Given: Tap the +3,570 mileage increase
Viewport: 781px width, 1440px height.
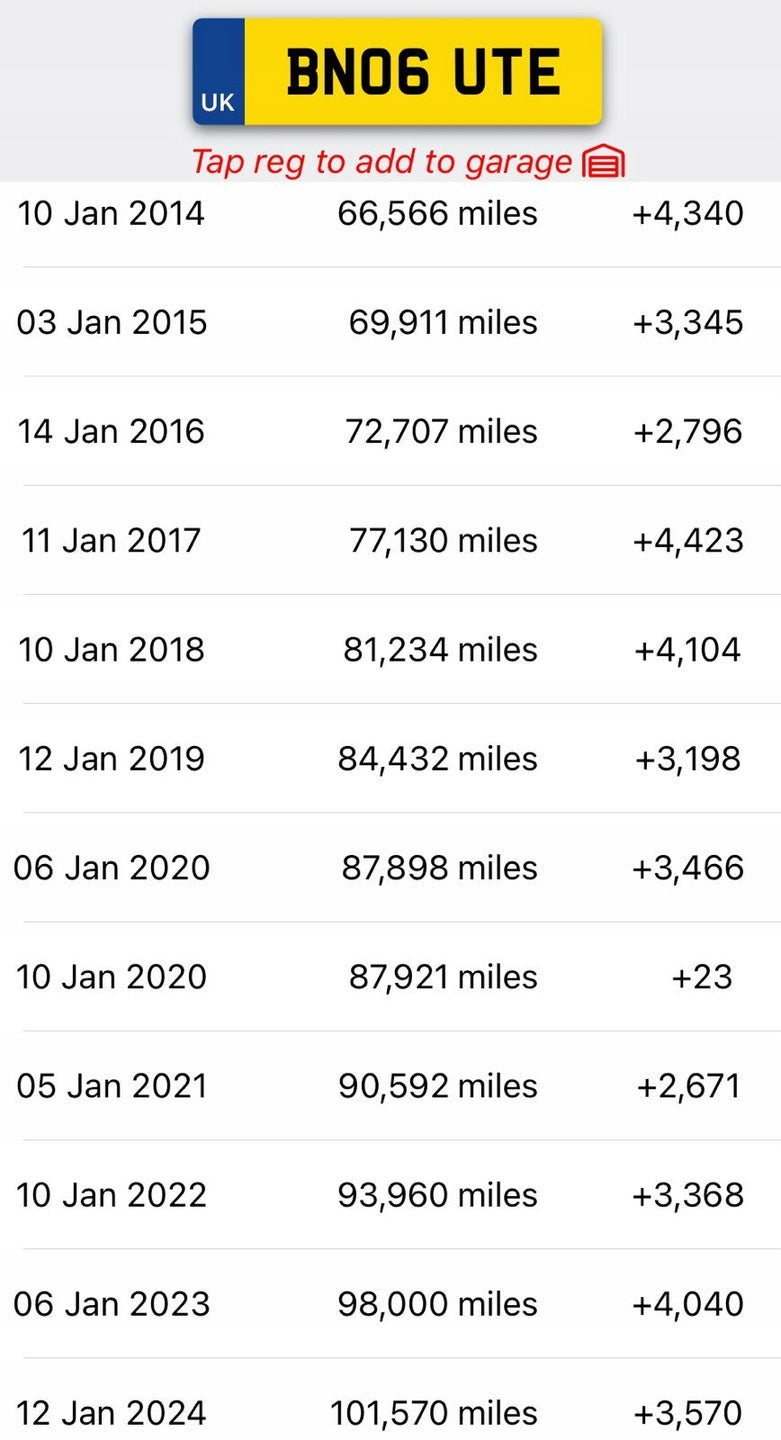Looking at the screenshot, I should 688,1412.
